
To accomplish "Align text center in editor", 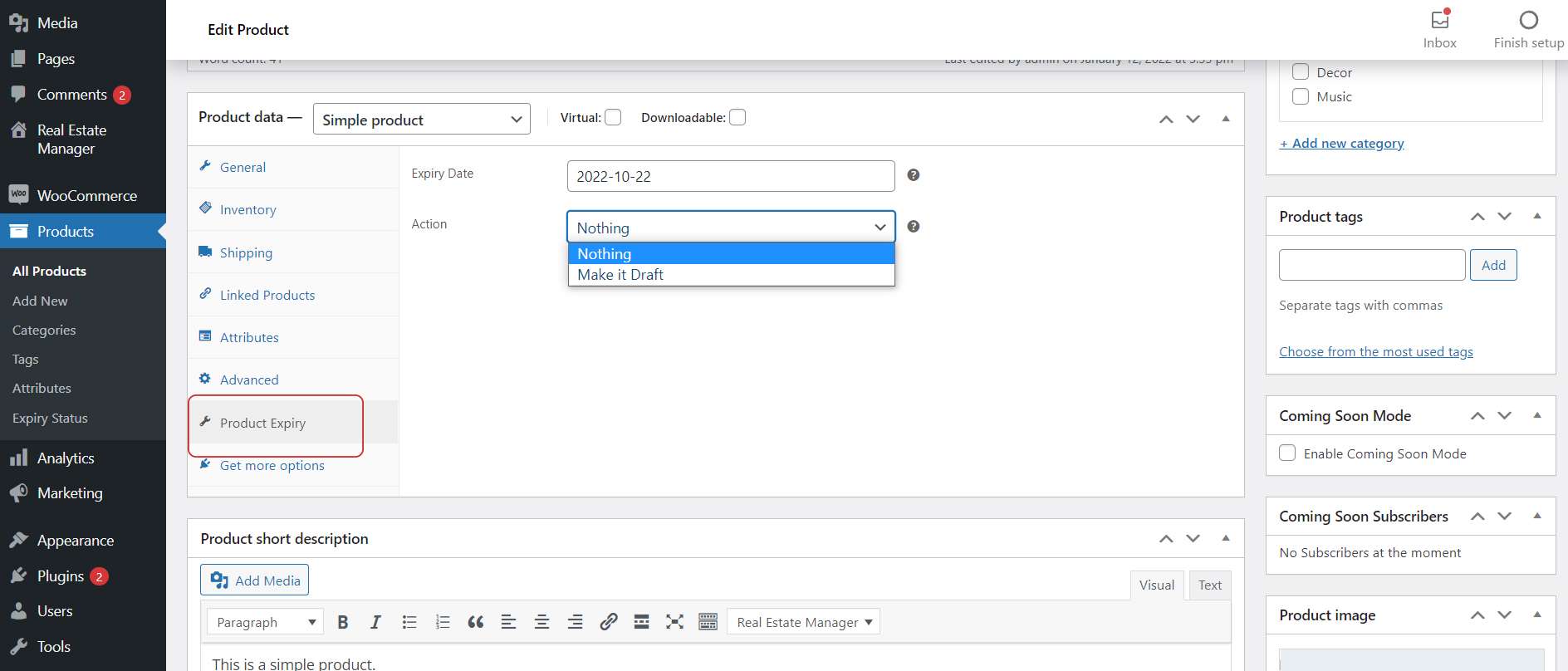I will pyautogui.click(x=541, y=622).
